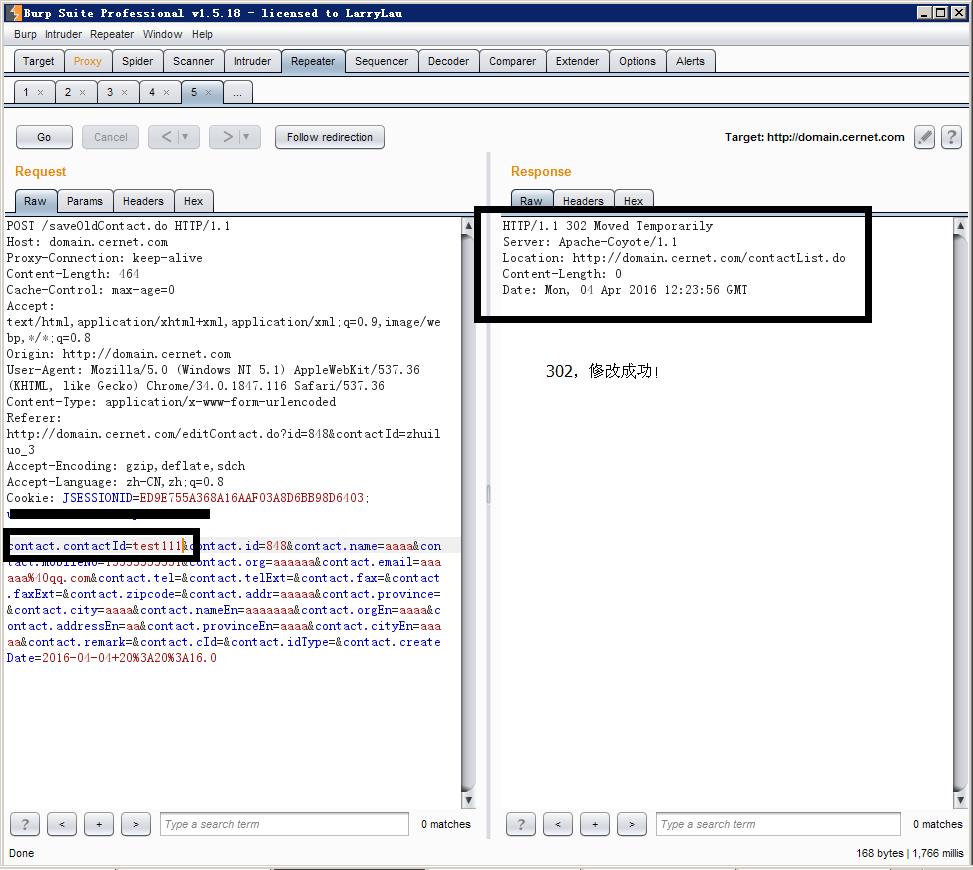Click the response pane vertical scrollbar
Viewport: 973px width, 870px height.
960,513
